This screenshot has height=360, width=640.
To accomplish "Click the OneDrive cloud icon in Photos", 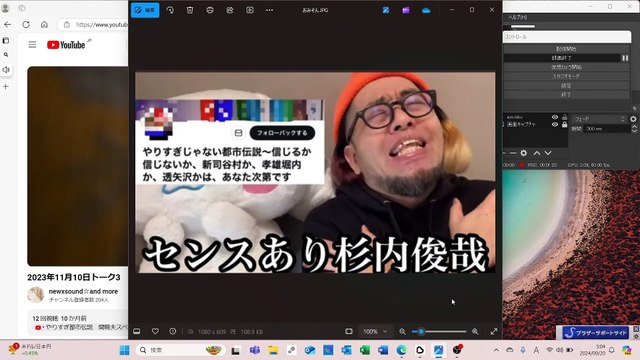I will tap(426, 10).
